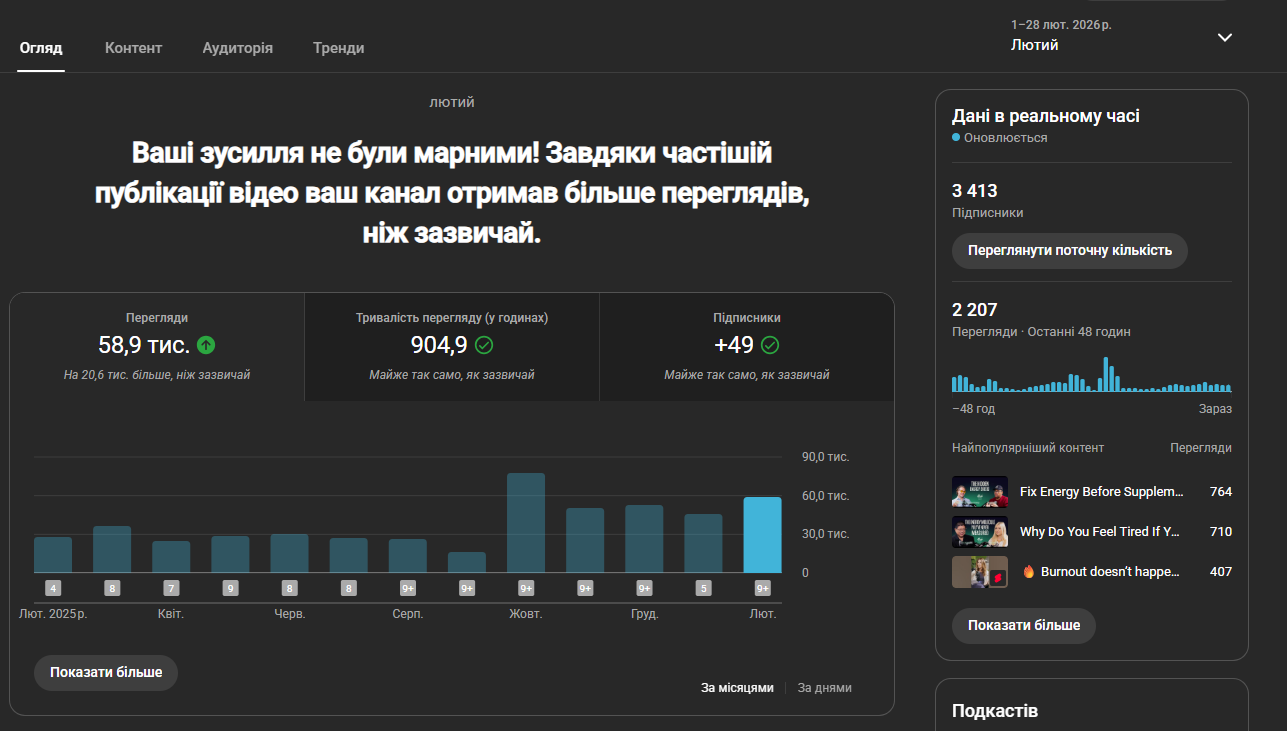This screenshot has width=1287, height=731.
Task: Click the 60,0 тис. axis label
Action: click(x=826, y=496)
